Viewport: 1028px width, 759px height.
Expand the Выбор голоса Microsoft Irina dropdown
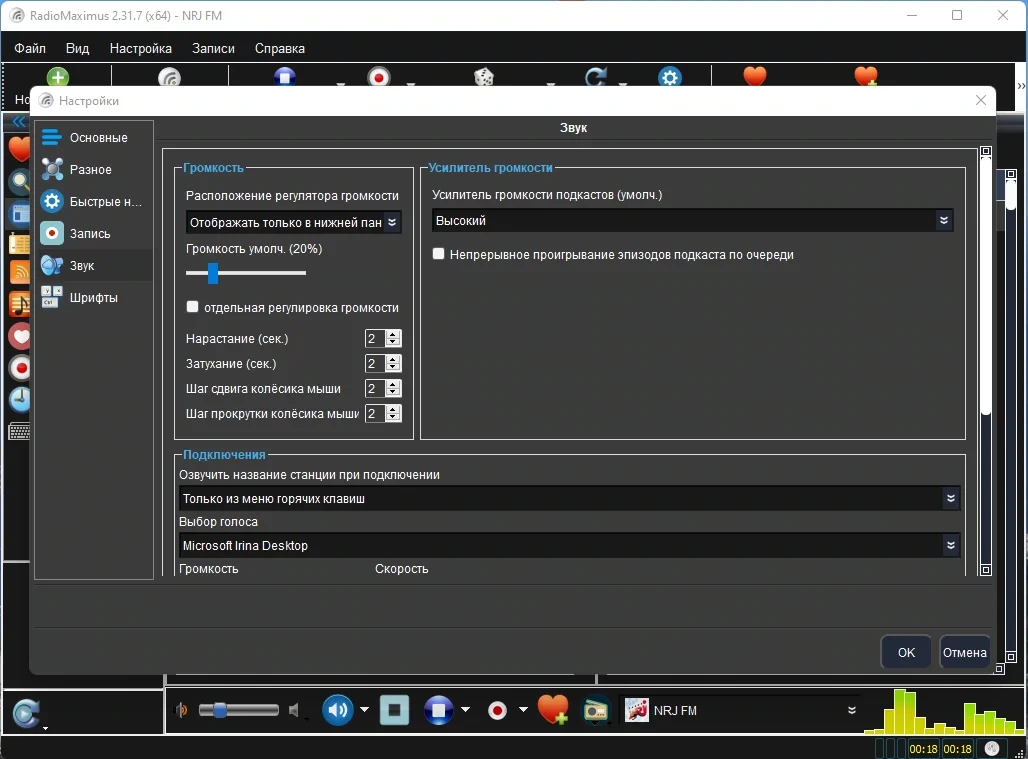(569, 545)
